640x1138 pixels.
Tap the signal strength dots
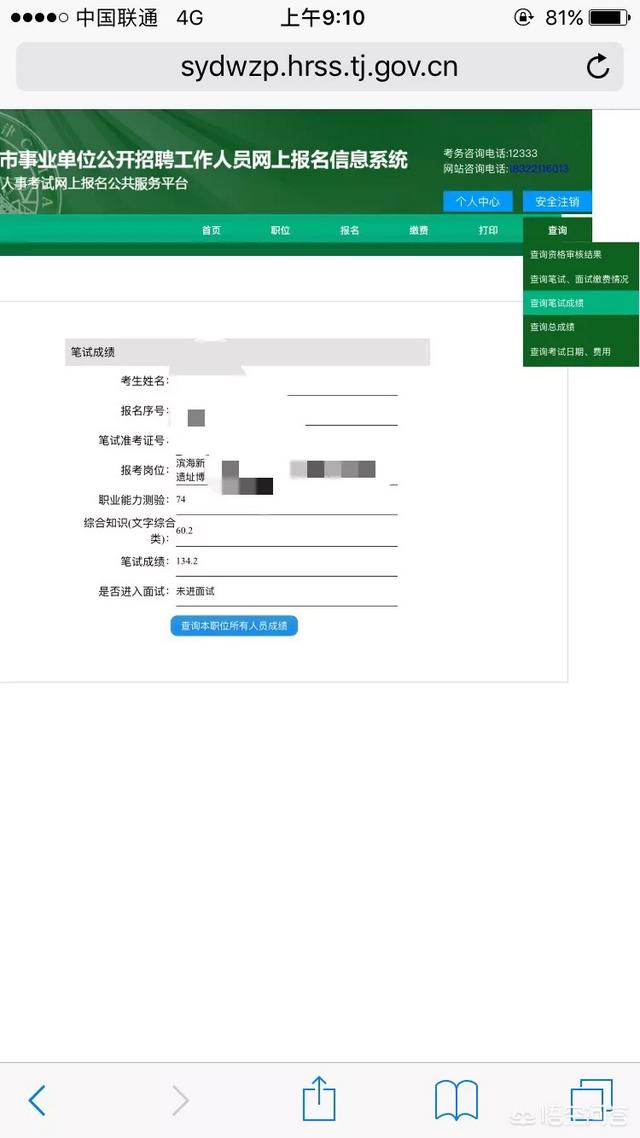pos(39,17)
